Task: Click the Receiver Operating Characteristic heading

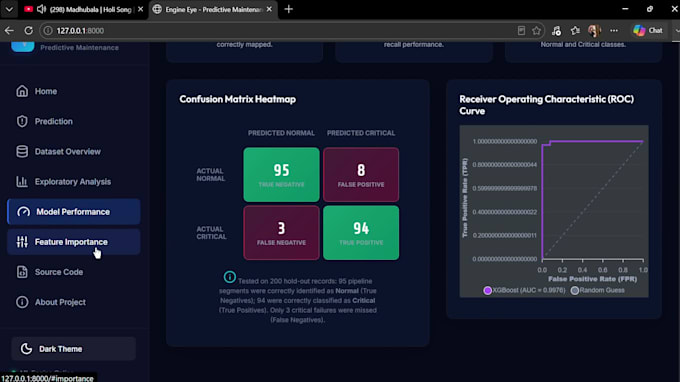Action: pos(546,105)
